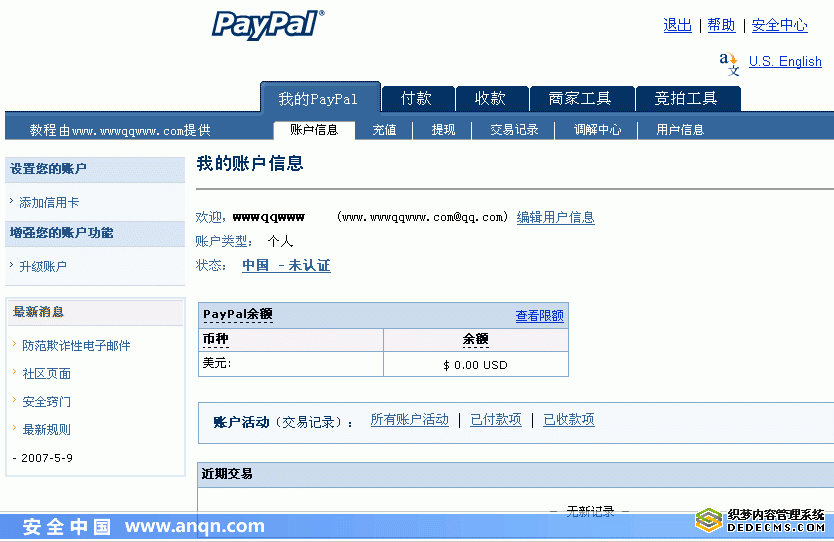The width and height of the screenshot is (834, 542).
Task: Open 最新规则 news item
Action: 46,430
